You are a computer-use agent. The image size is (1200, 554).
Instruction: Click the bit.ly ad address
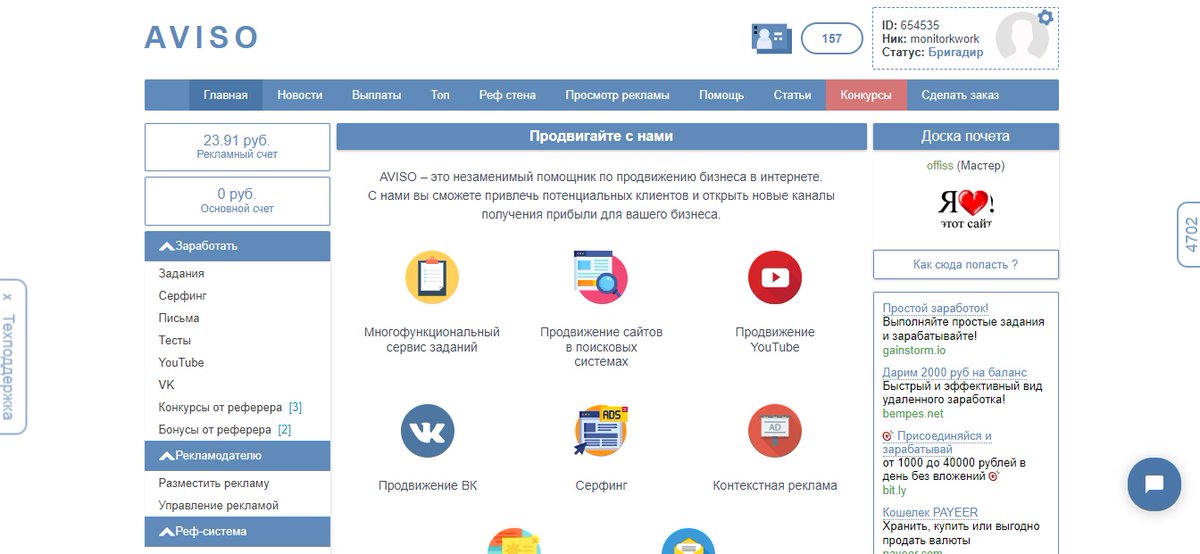894,491
